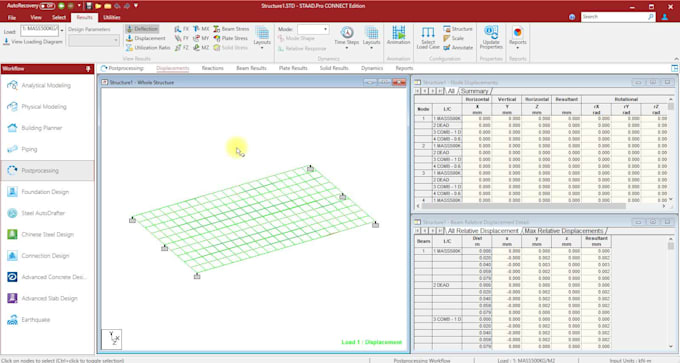Click the user account icon
Screen dimensions: 680x363
click(664, 17)
